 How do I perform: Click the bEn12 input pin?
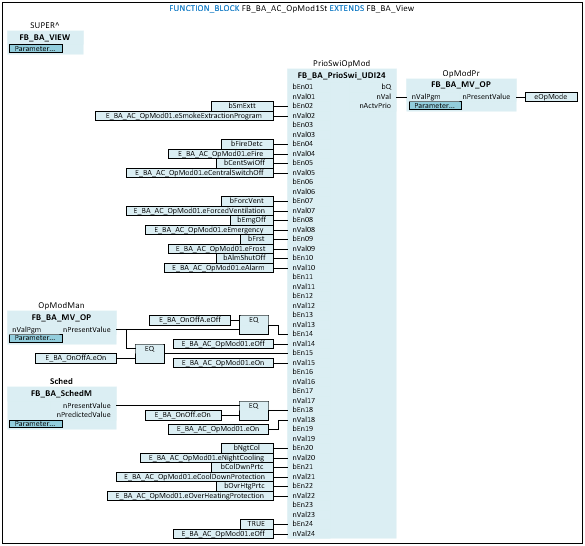point(303,296)
